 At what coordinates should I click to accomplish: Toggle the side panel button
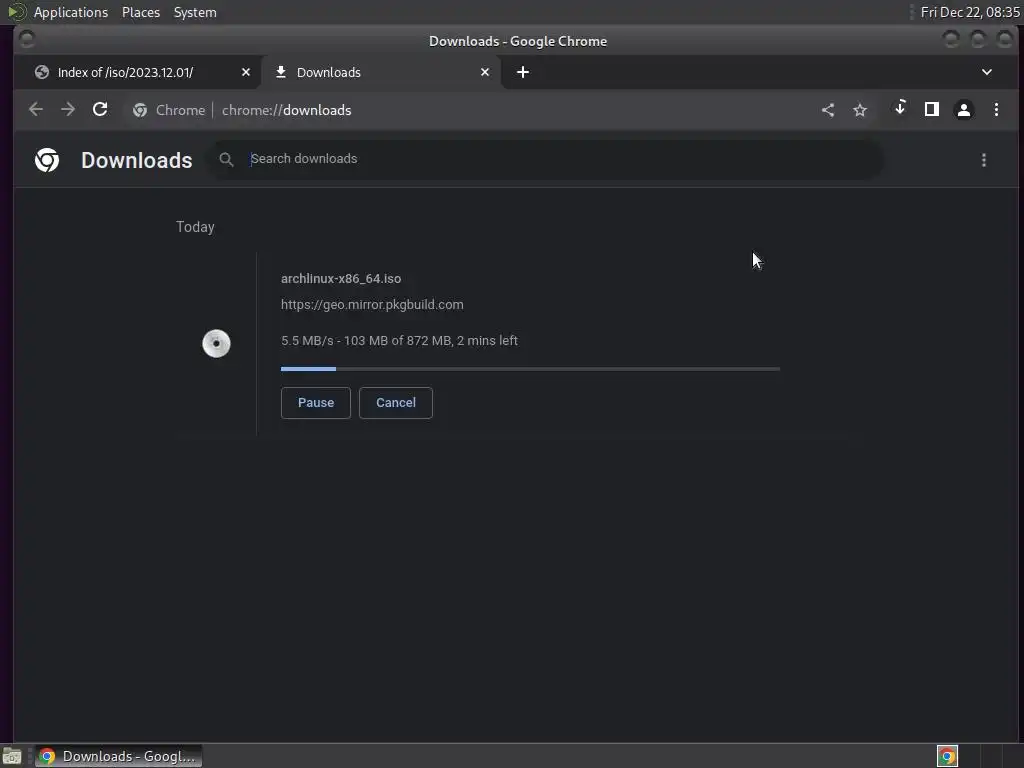[x=931, y=109]
